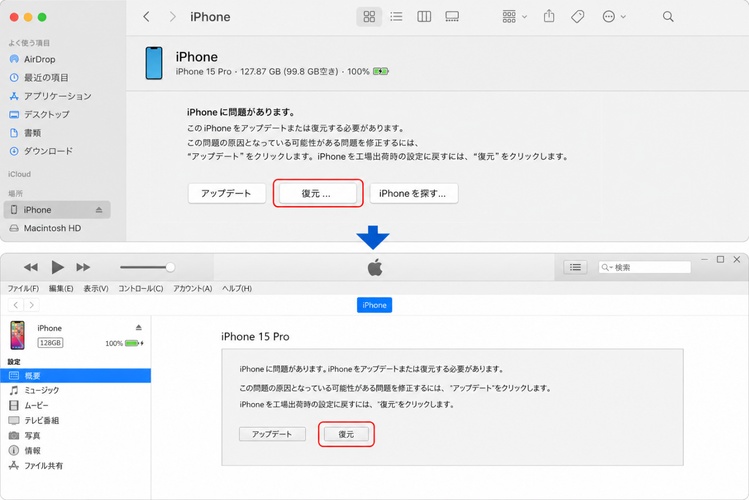Open 最近の項目 in Finder sidebar
The image size is (749, 500).
tap(39, 77)
